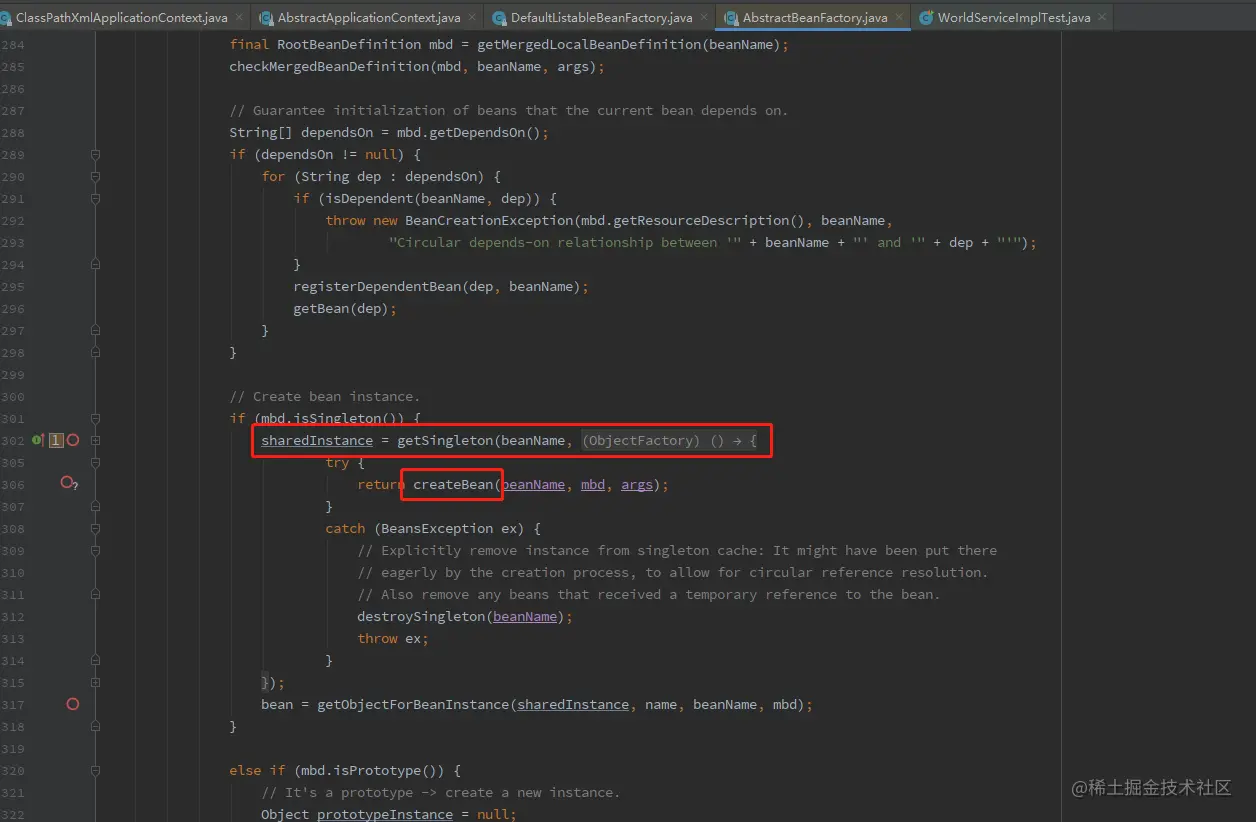The image size is (1256, 822).
Task: Click the fold end marker at line 314
Action: 95,660
